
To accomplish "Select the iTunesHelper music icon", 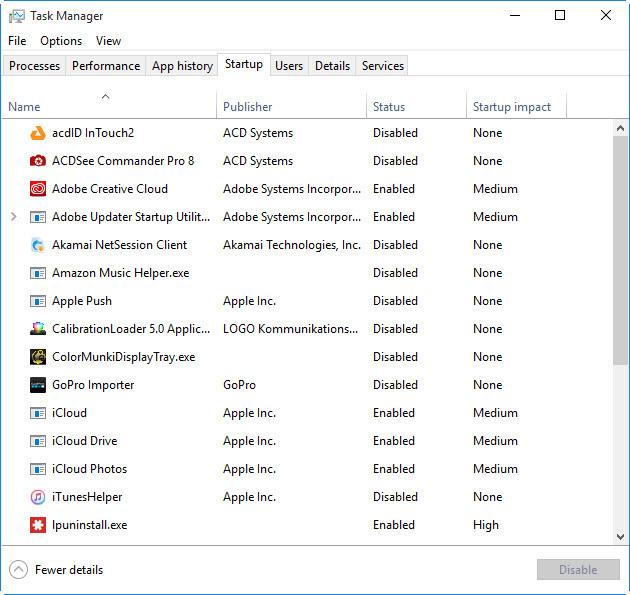I will click(38, 497).
